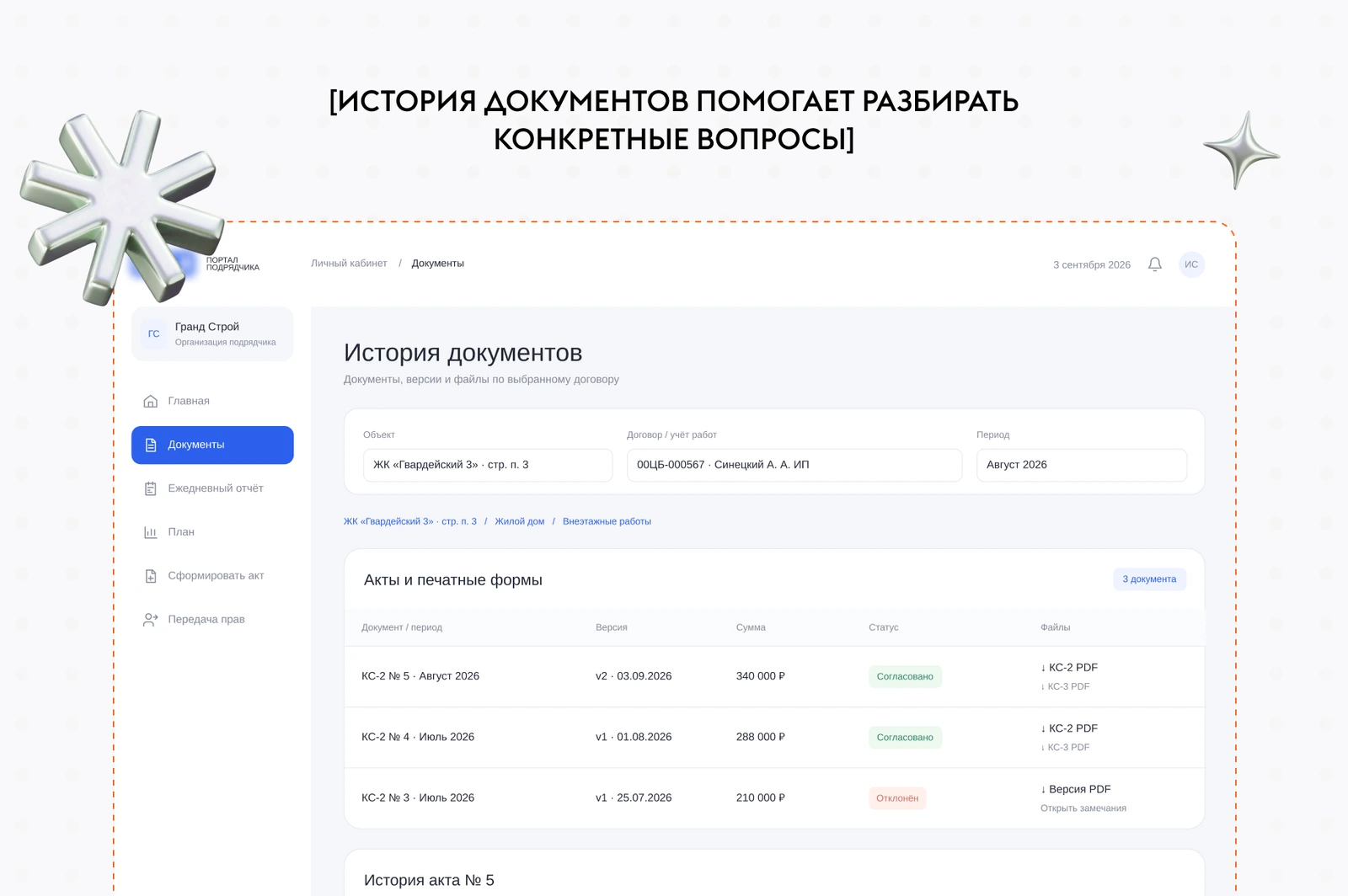
Task: Click the Документы breadcrumb
Action: [x=438, y=264]
